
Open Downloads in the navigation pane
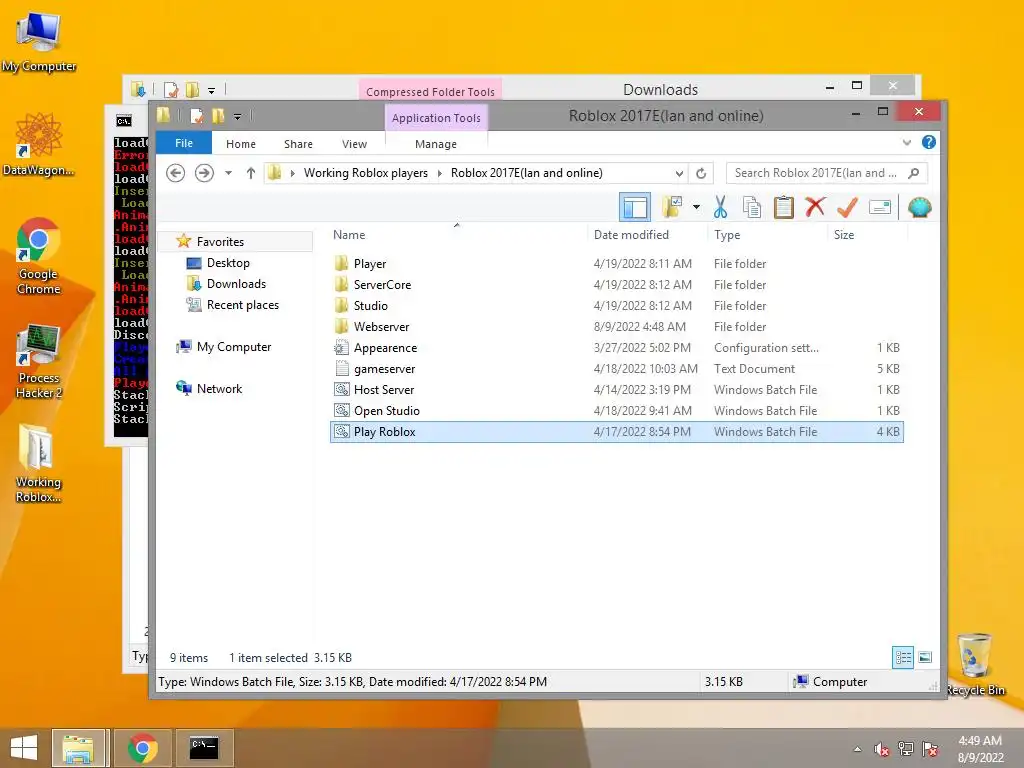click(236, 283)
